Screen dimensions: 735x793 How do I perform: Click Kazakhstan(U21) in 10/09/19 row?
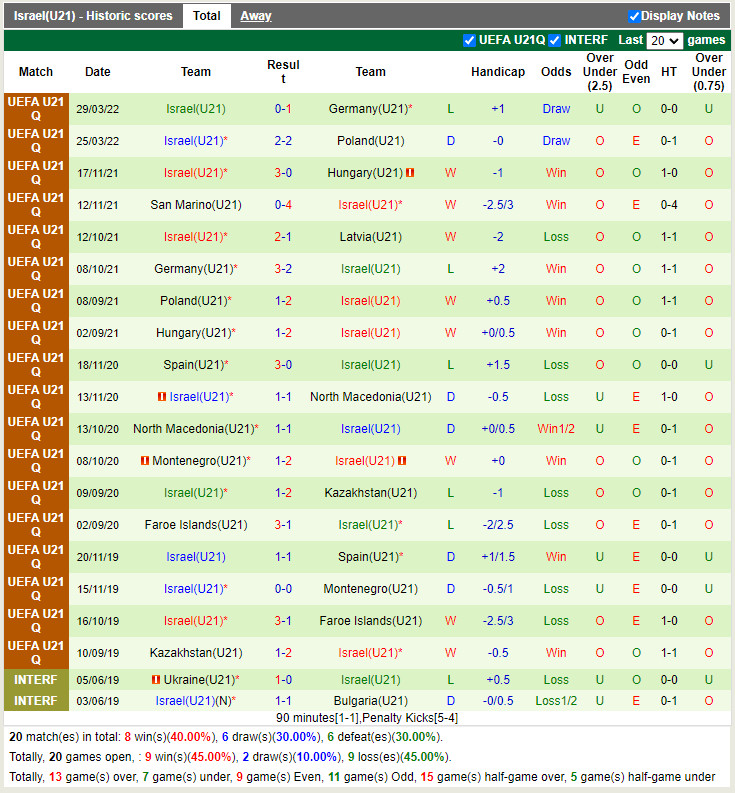point(196,653)
